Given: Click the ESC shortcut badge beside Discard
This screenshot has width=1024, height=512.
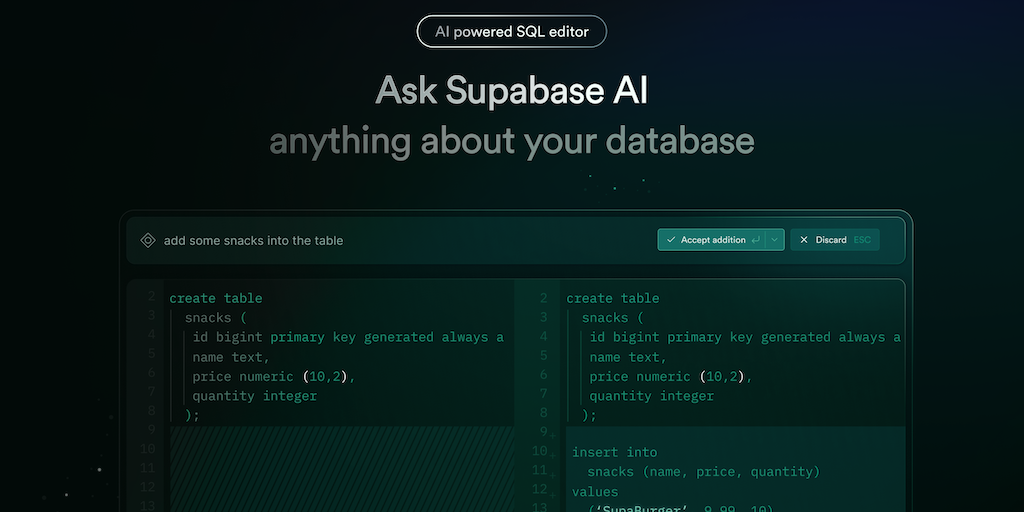Looking at the screenshot, I should pyautogui.click(x=862, y=240).
